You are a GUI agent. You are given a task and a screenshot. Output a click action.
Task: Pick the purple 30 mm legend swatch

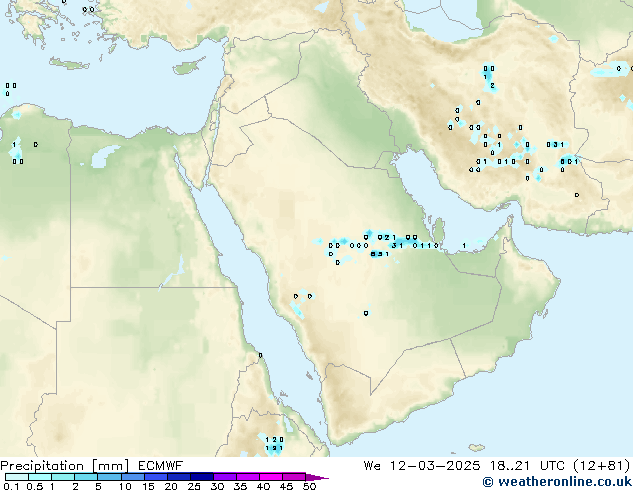click(225, 477)
